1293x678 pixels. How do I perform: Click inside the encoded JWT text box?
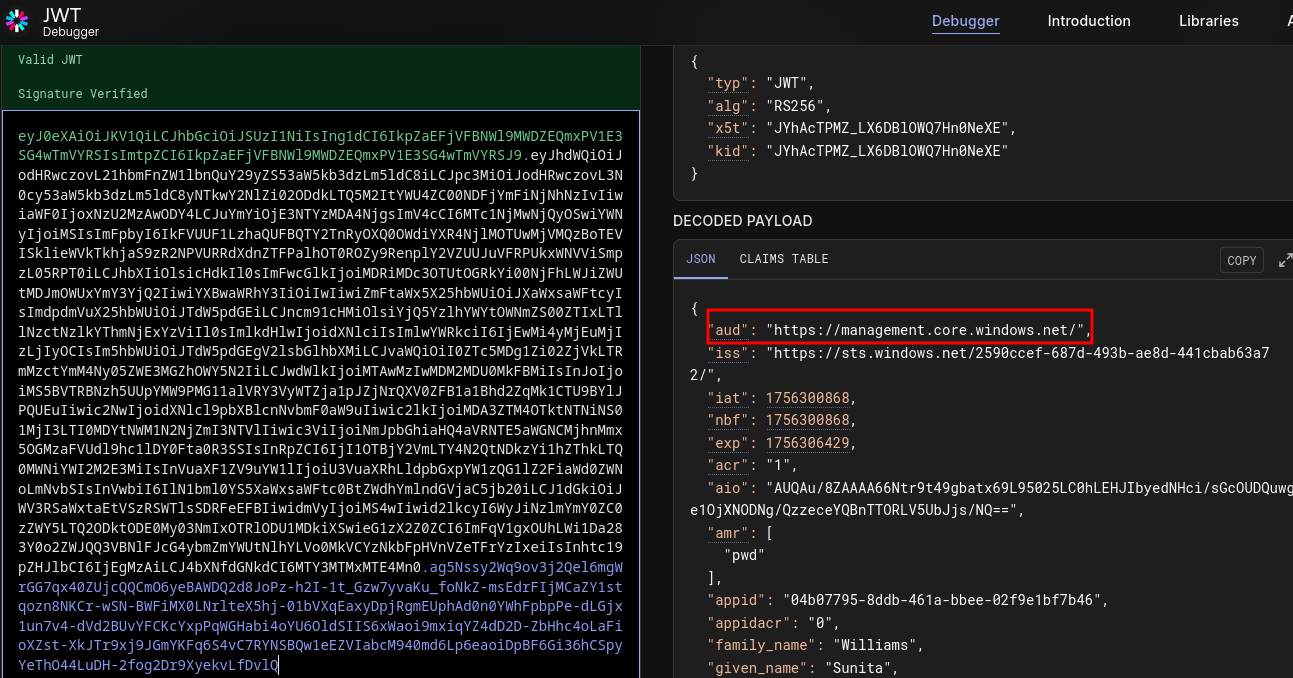point(320,400)
